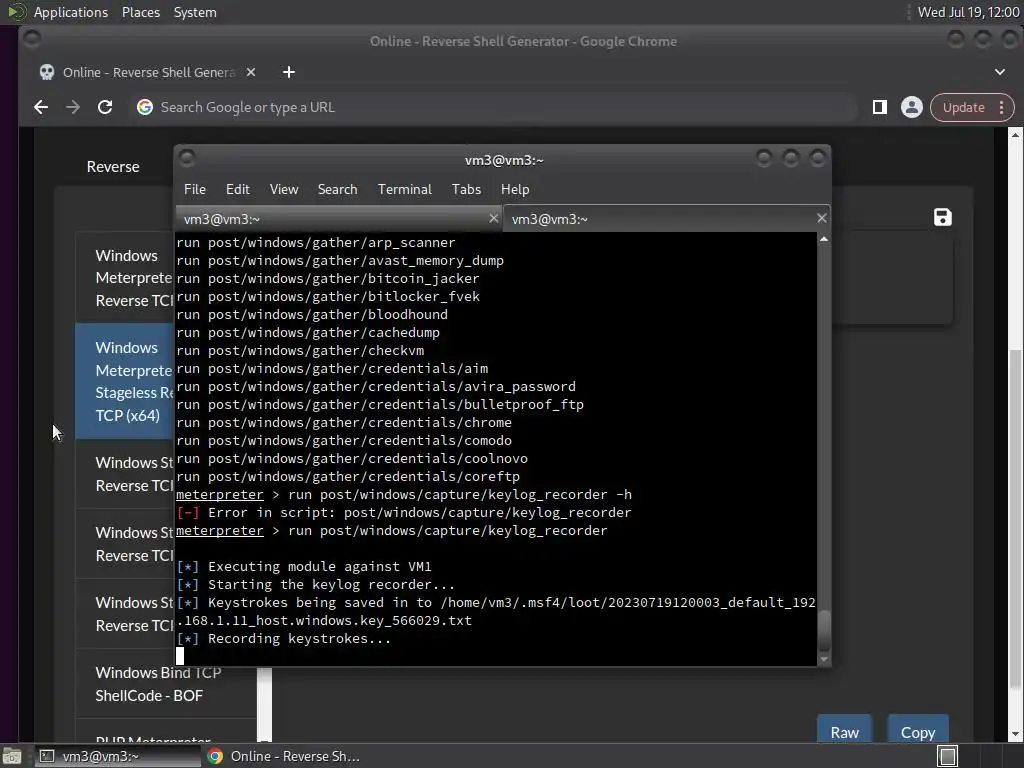Click line 'Executing module against VM1'
Image resolution: width=1024 pixels, height=768 pixels.
click(304, 567)
